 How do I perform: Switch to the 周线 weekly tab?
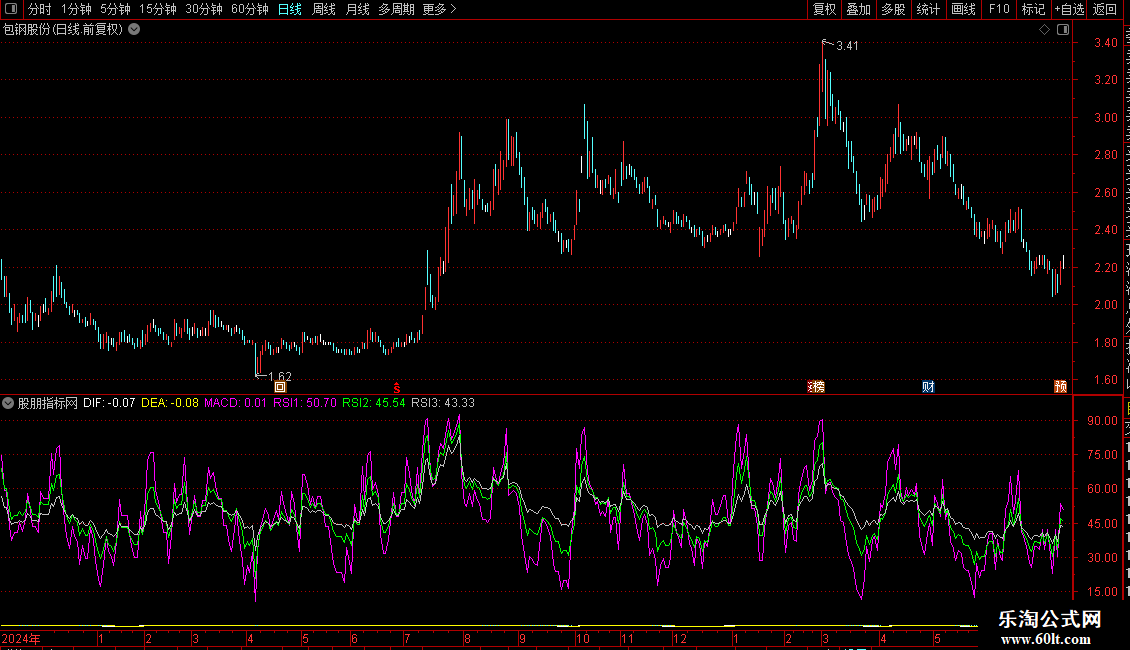324,9
